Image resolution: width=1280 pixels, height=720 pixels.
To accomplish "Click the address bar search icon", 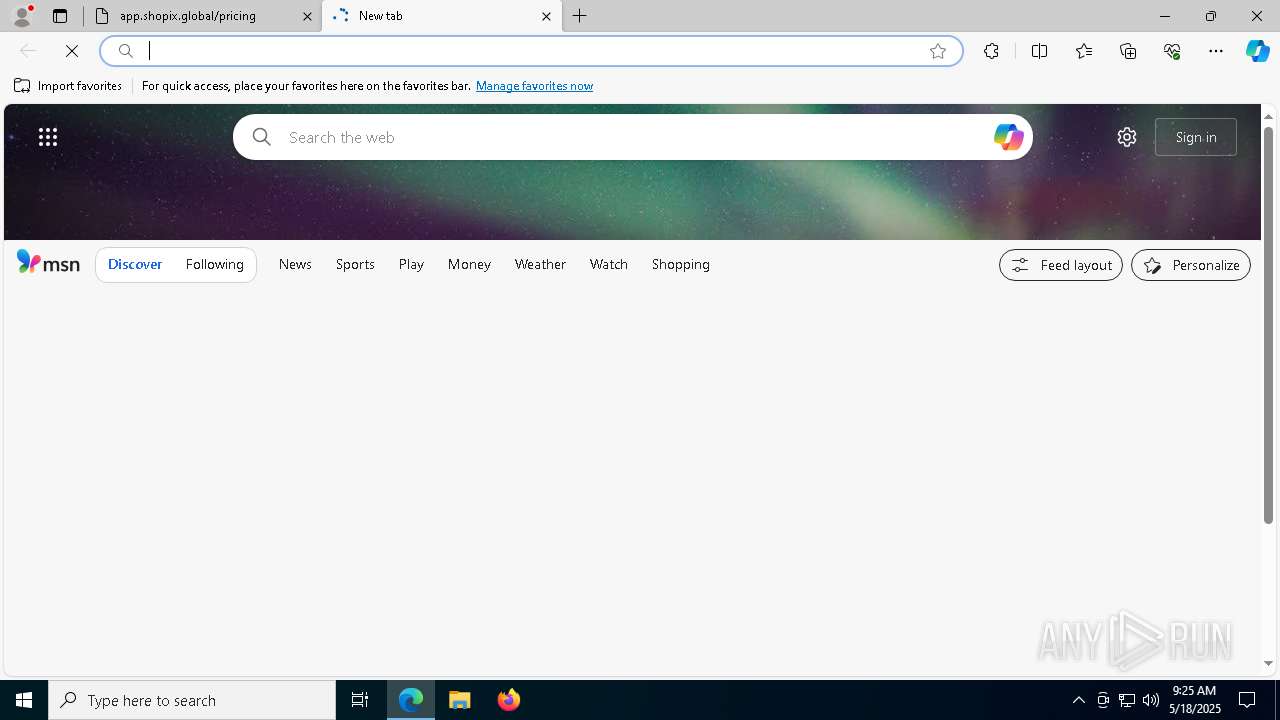I will (x=126, y=51).
